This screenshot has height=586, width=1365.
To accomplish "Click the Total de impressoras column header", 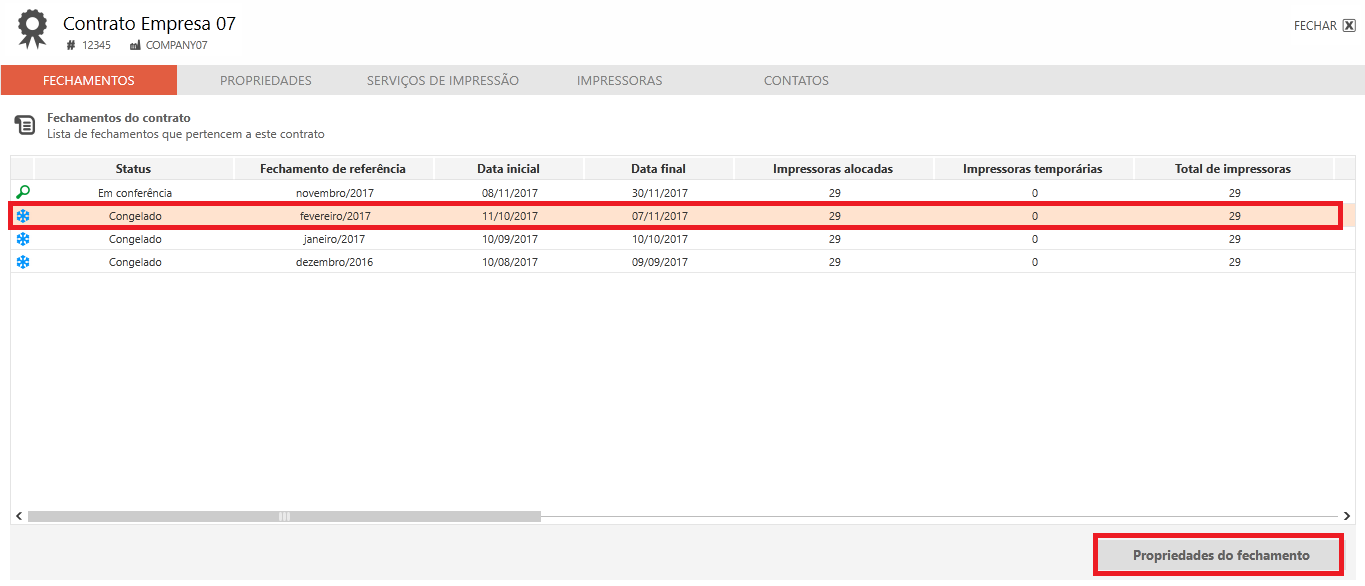I will [x=1232, y=169].
